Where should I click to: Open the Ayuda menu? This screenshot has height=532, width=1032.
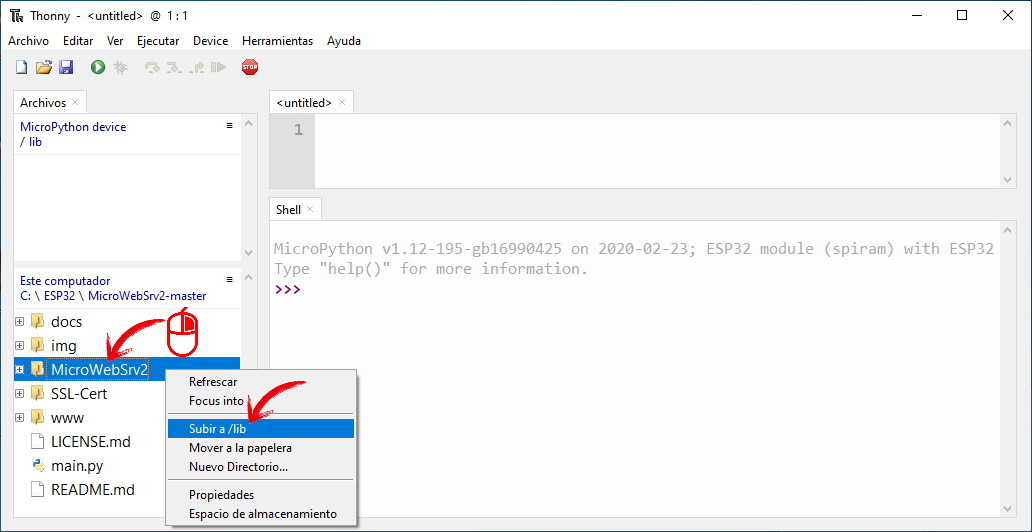[x=344, y=41]
